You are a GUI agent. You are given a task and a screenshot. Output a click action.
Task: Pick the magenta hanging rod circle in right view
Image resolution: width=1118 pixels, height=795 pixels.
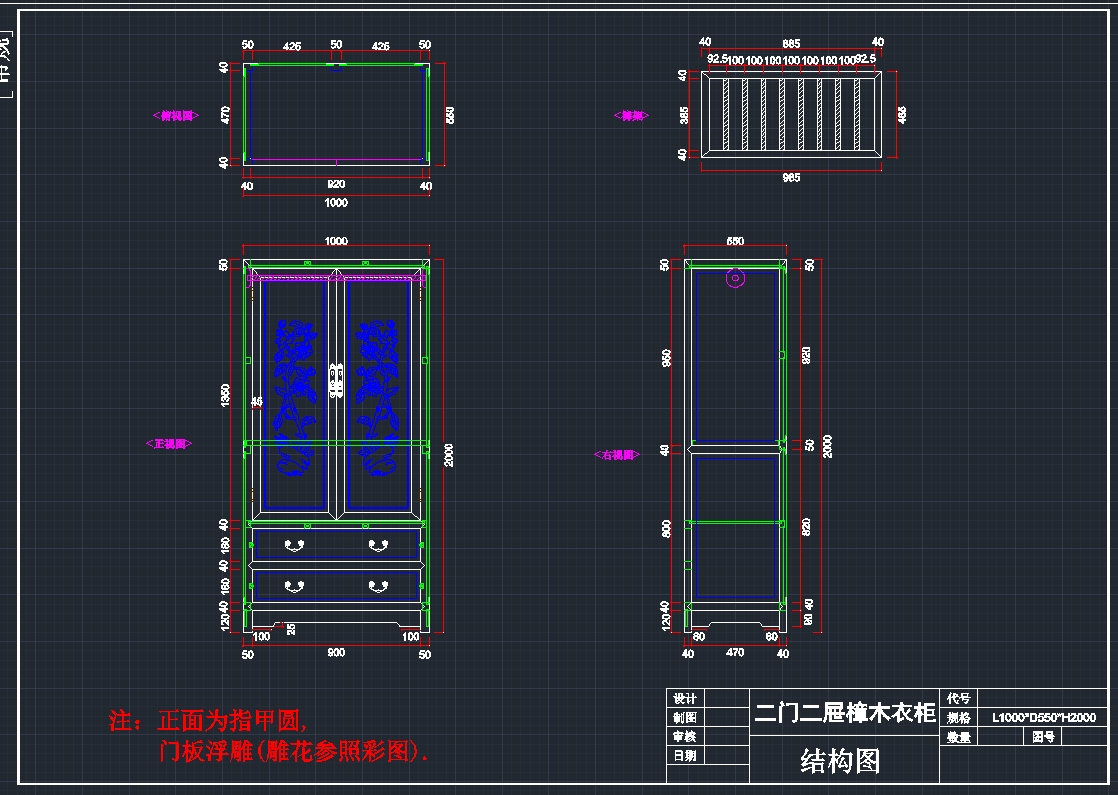(735, 278)
